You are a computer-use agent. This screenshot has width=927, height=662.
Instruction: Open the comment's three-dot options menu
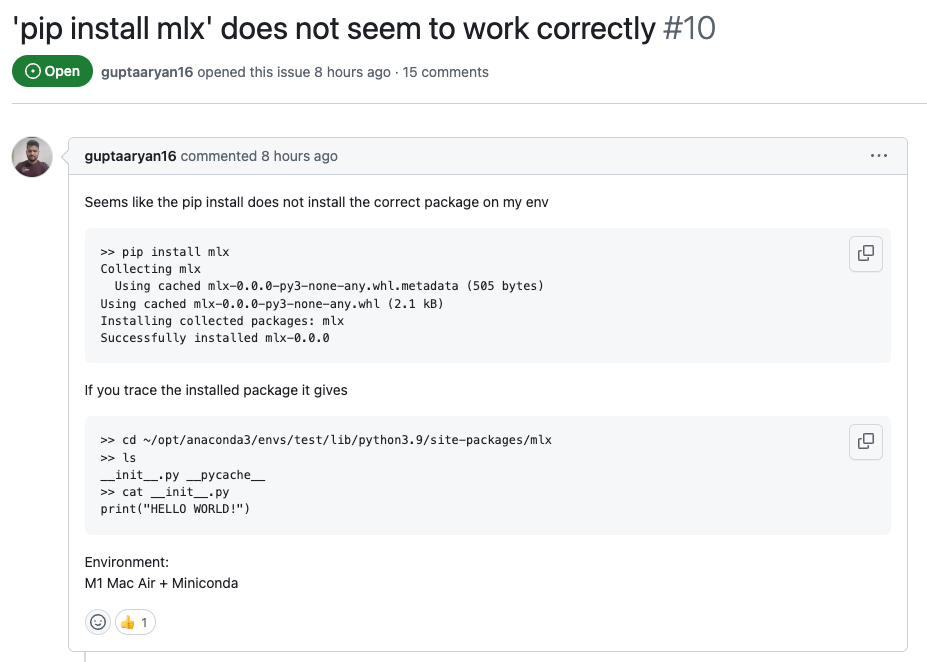879,156
